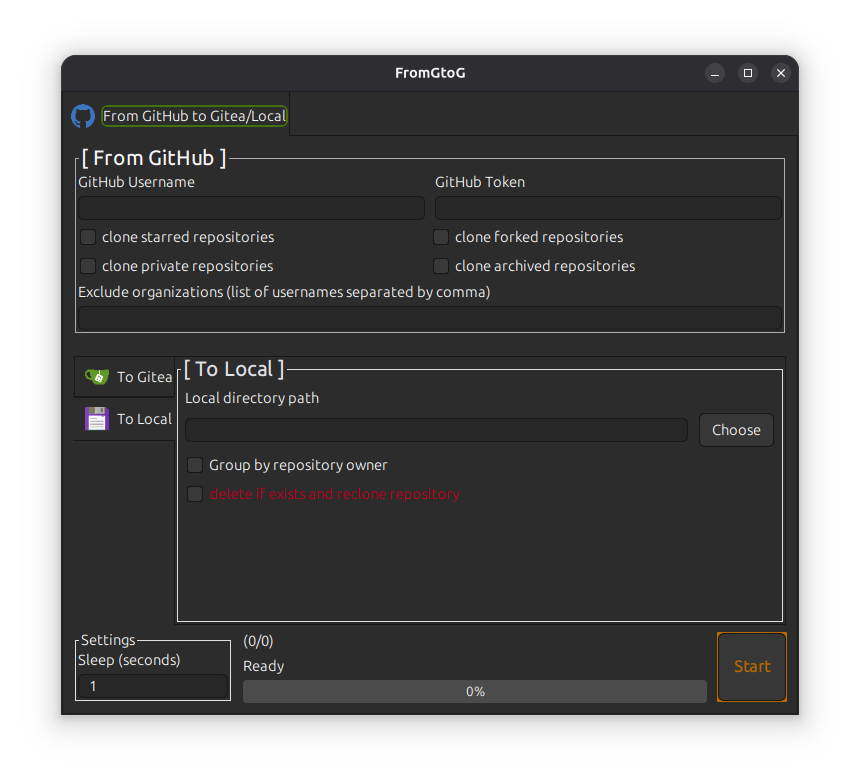
Task: Click the 0% progress bar
Action: [x=475, y=692]
